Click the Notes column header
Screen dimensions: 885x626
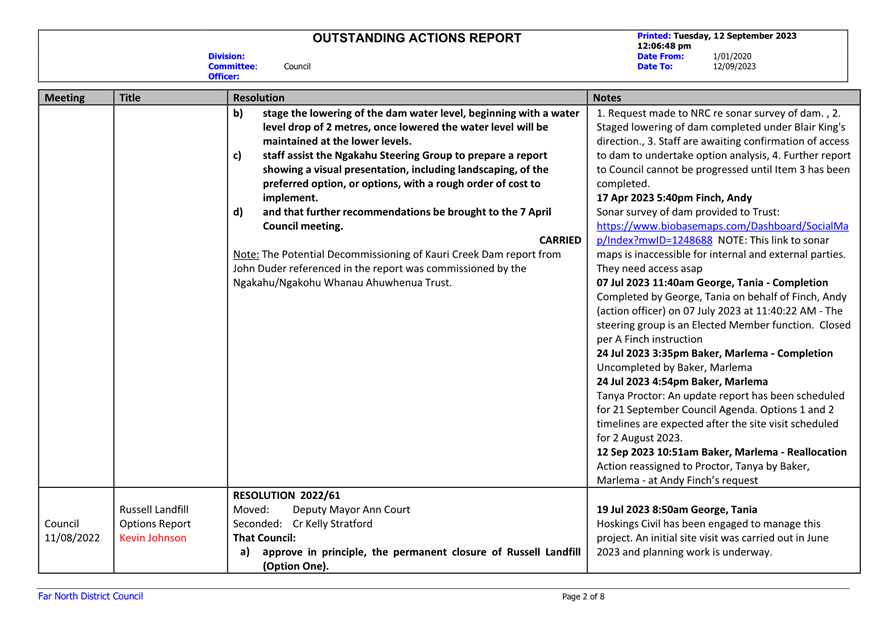[608, 99]
